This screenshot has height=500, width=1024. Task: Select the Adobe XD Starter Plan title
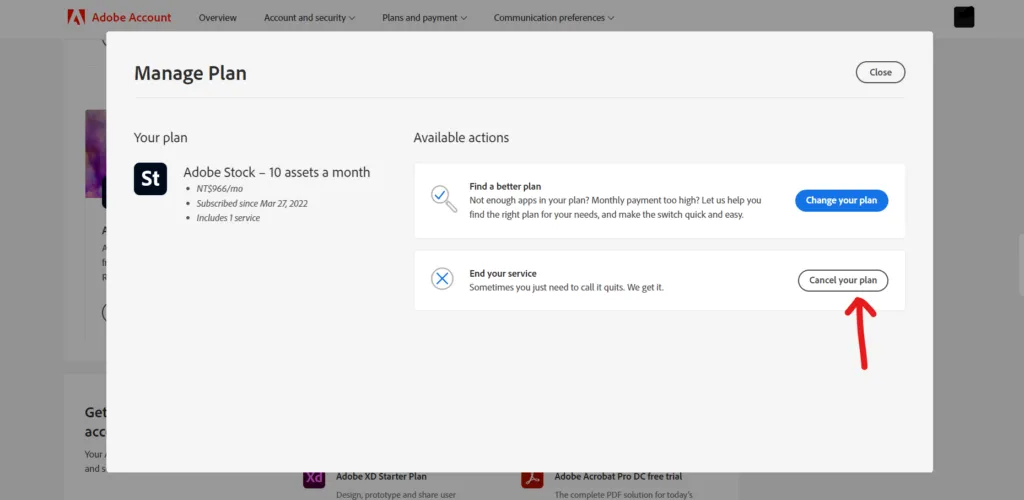[x=381, y=477]
